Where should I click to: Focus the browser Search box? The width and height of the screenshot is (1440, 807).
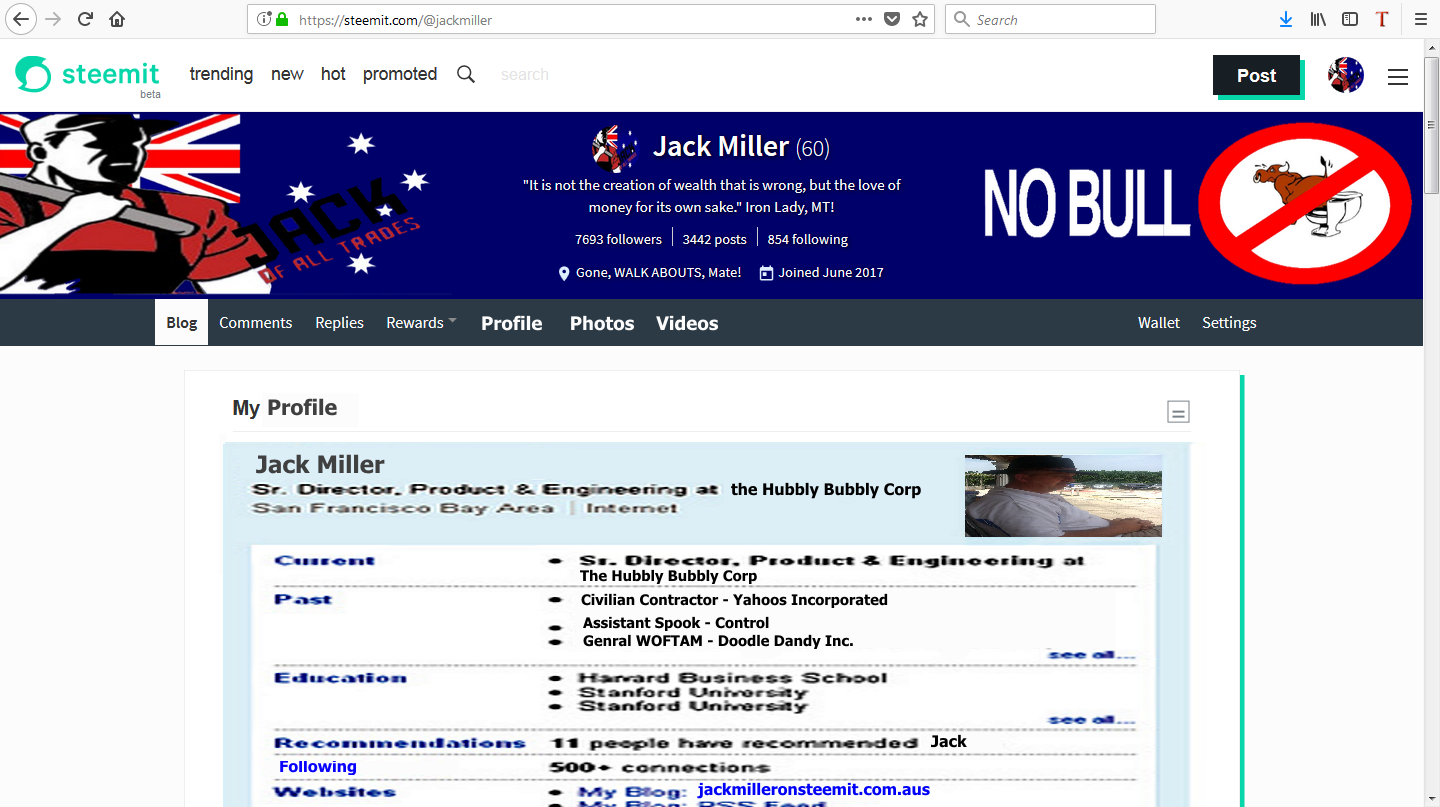pyautogui.click(x=1050, y=19)
